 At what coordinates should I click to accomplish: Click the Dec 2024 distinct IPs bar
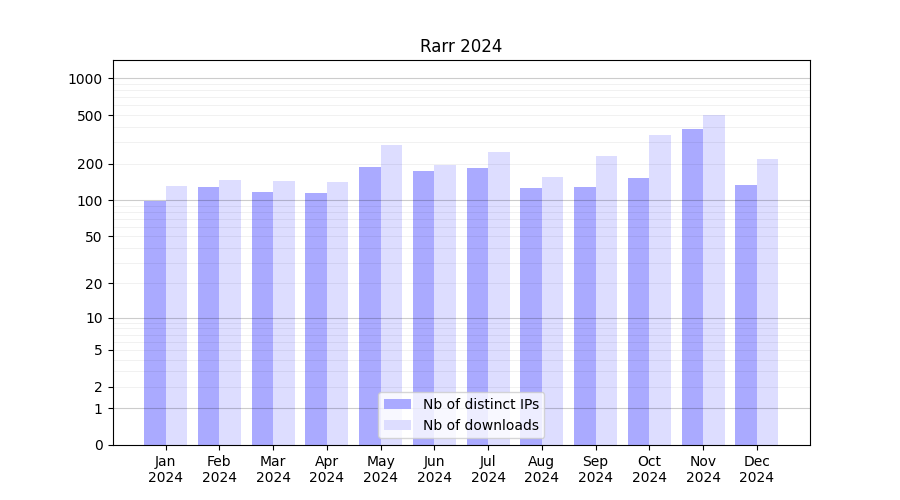pos(746,315)
